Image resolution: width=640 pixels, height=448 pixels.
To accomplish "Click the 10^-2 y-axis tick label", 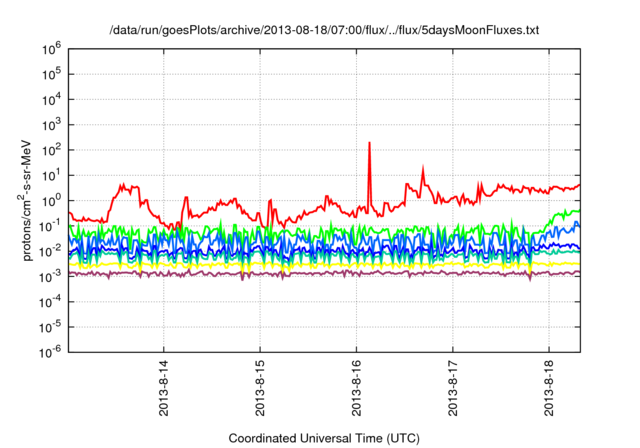I will click(50, 252).
